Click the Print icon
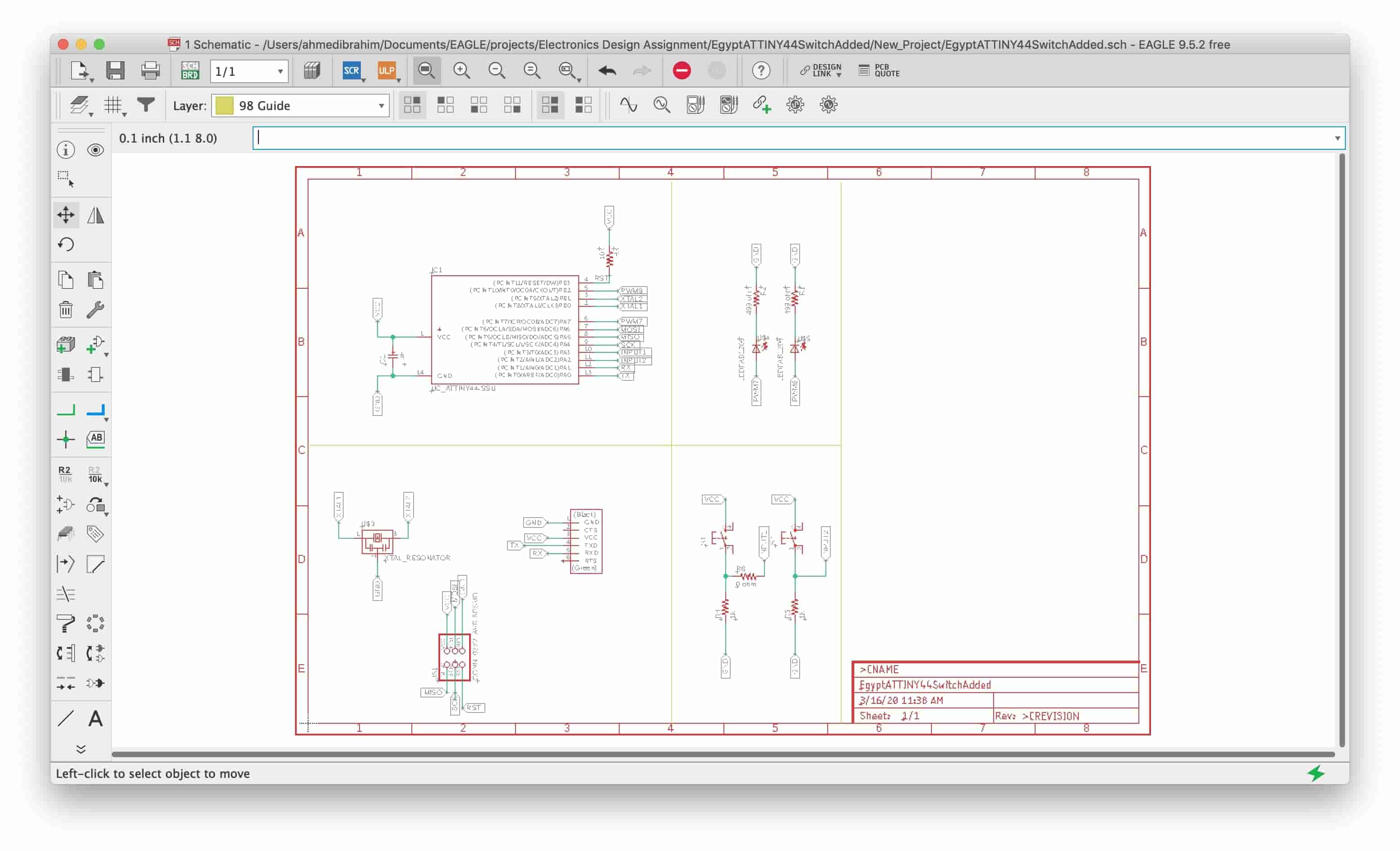This screenshot has width=1400, height=851. (151, 70)
